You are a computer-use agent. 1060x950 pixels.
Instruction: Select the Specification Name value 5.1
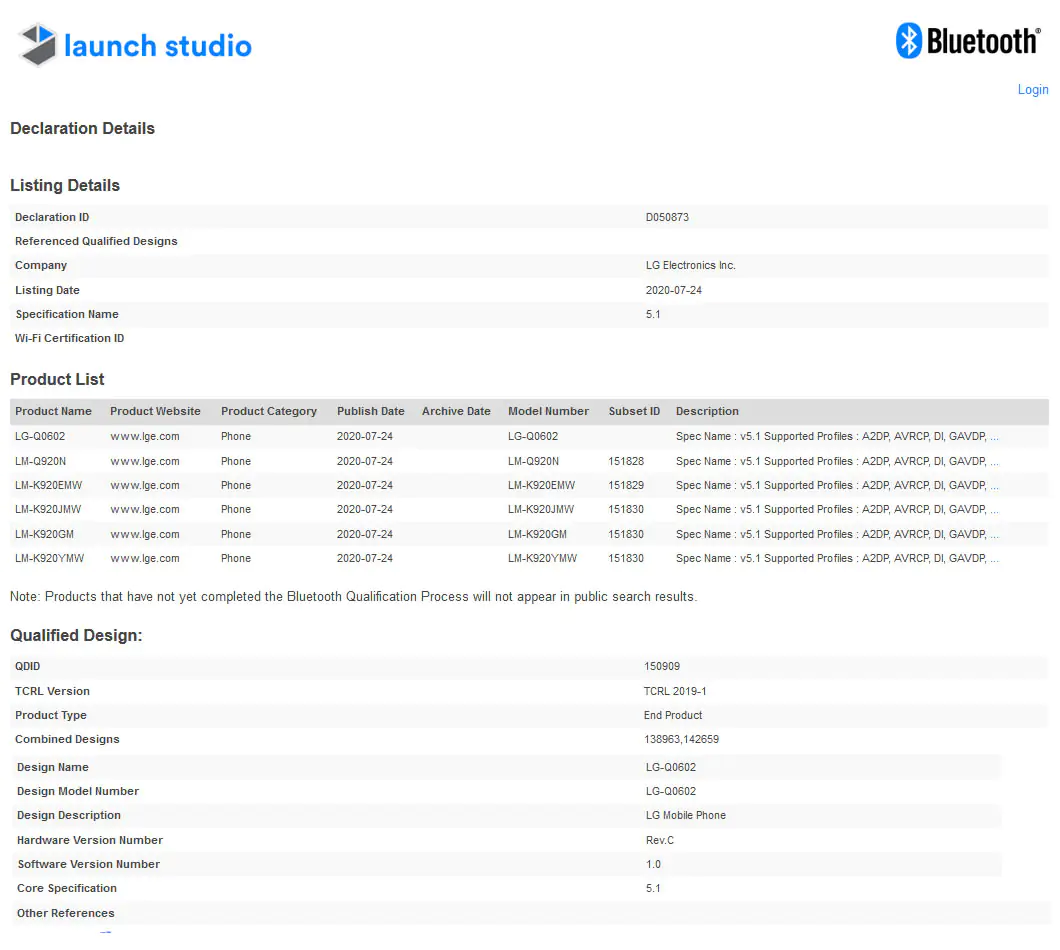coord(653,314)
